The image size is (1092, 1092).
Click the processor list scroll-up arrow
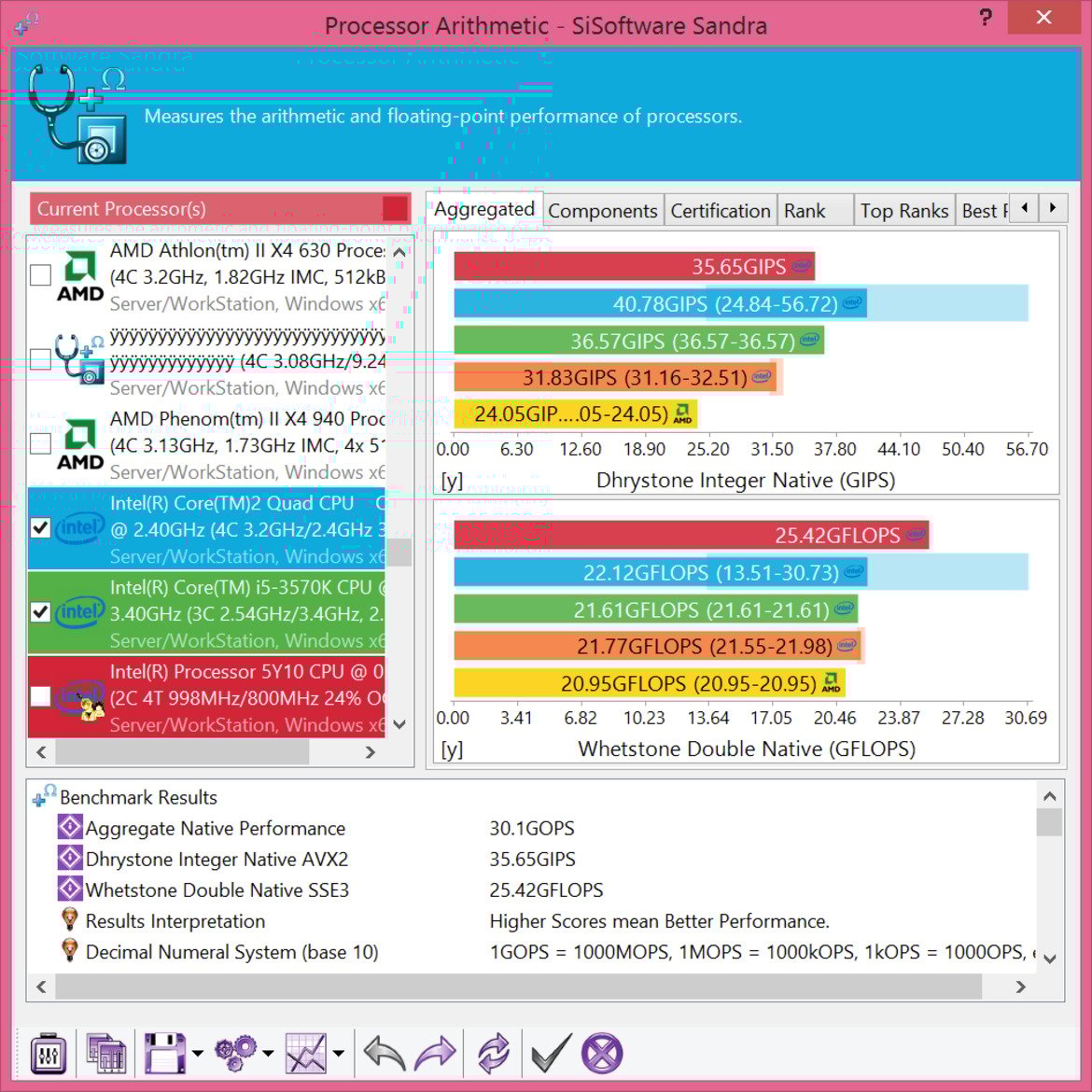point(399,252)
